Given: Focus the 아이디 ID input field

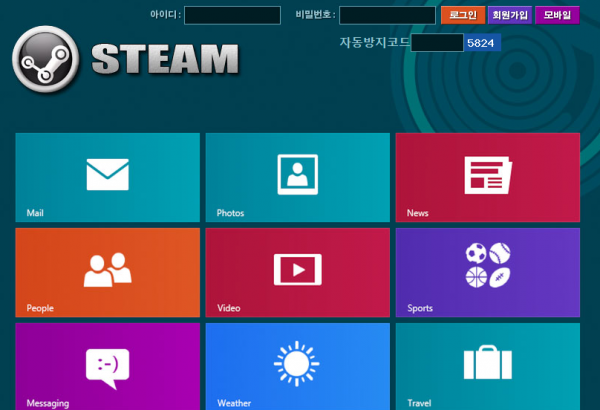Looking at the screenshot, I should click(232, 15).
